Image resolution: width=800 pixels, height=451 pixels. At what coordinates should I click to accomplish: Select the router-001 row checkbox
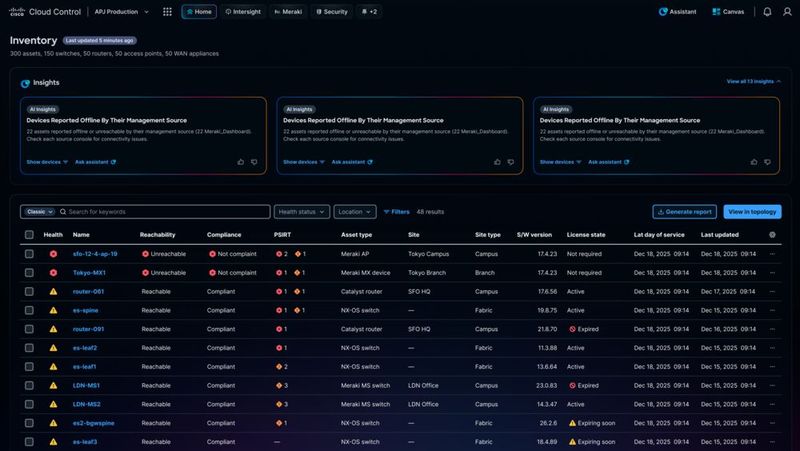coord(29,291)
